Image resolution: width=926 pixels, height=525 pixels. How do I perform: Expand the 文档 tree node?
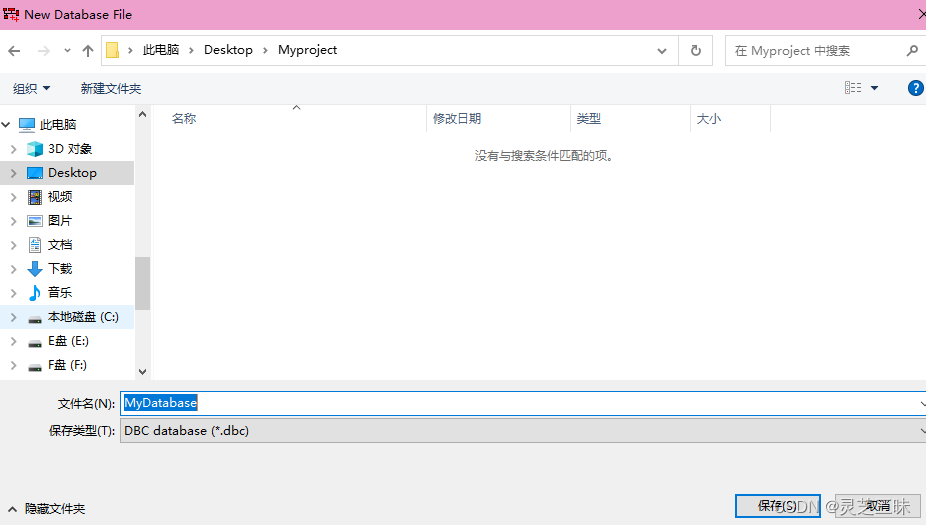(14, 245)
